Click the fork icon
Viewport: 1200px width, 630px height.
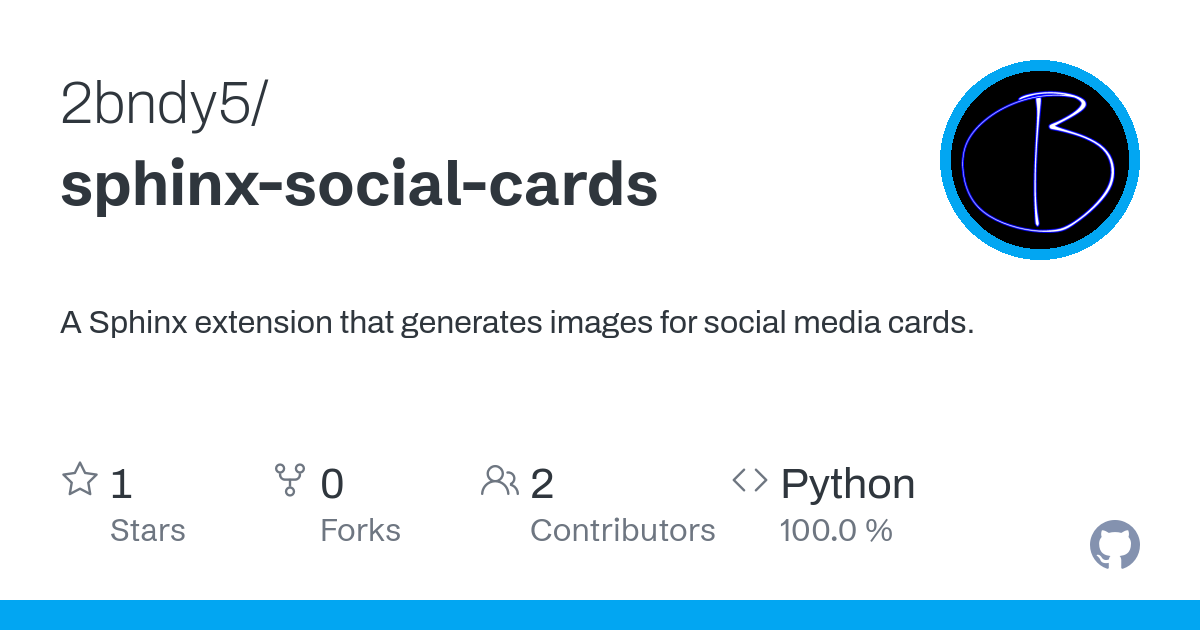click(289, 481)
